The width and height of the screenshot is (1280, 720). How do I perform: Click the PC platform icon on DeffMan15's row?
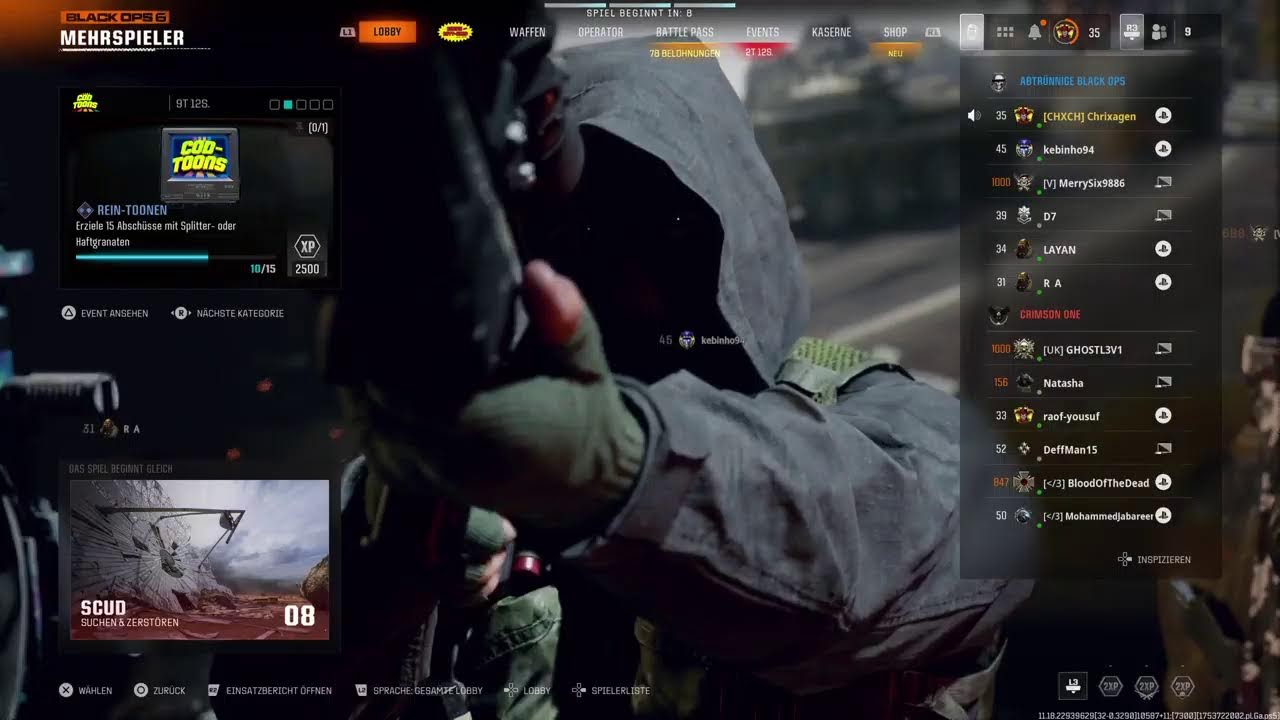(1163, 449)
